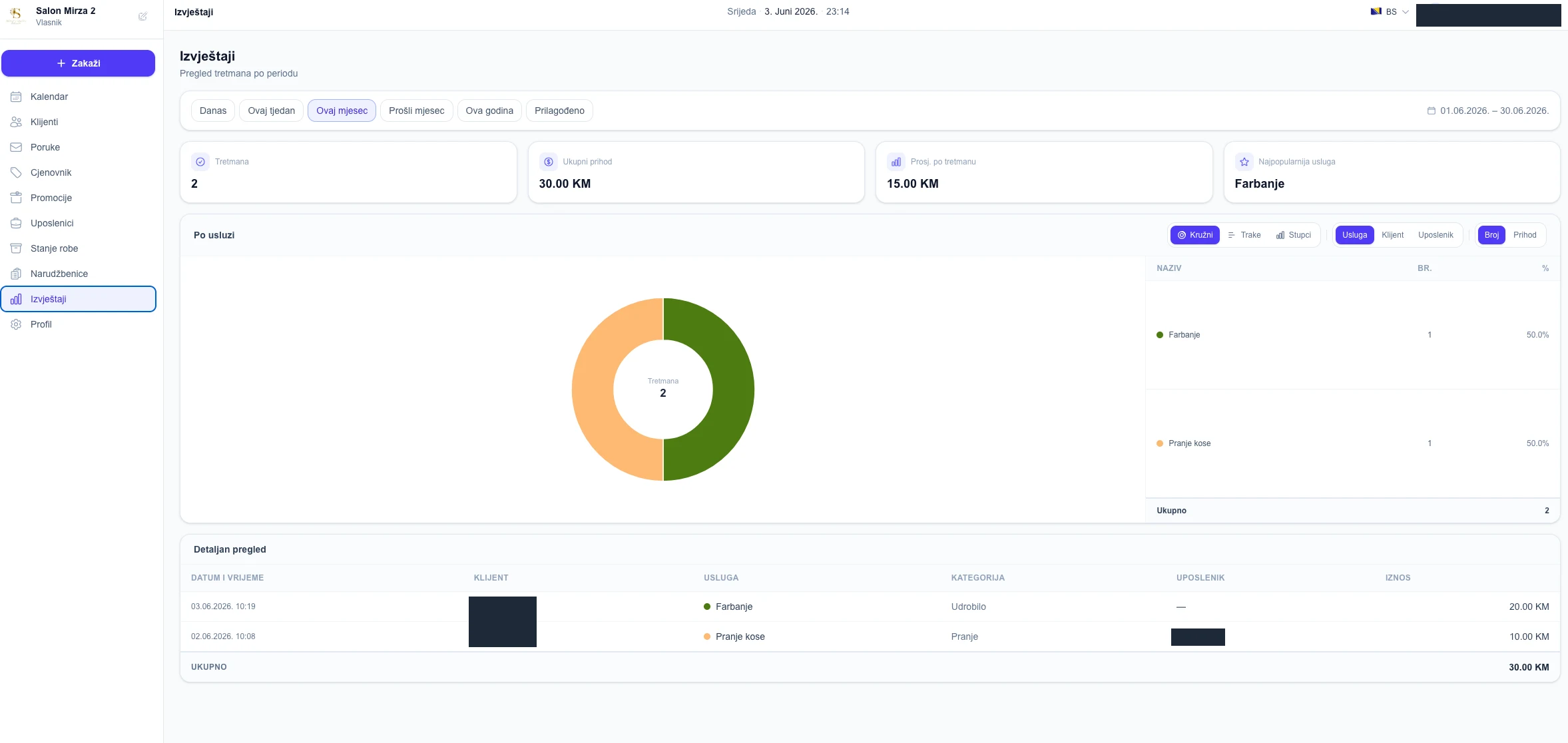Click the Najpopularnija usluga star icon
This screenshot has width=1568, height=743.
[x=1244, y=162]
